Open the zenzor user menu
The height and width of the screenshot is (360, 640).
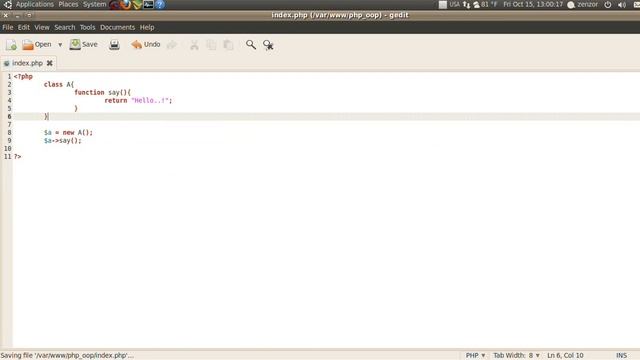(x=582, y=4)
